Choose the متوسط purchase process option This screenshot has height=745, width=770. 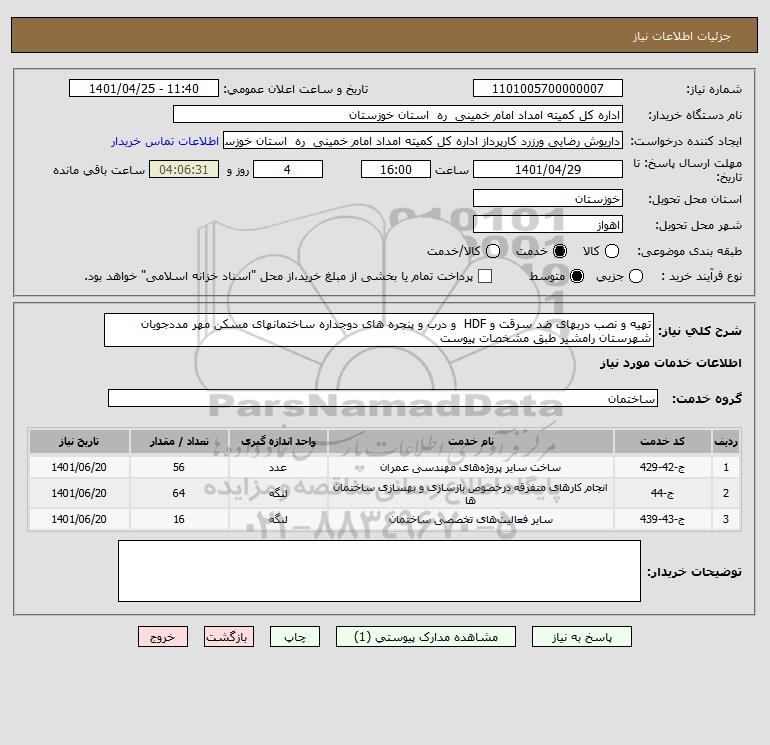click(577, 276)
